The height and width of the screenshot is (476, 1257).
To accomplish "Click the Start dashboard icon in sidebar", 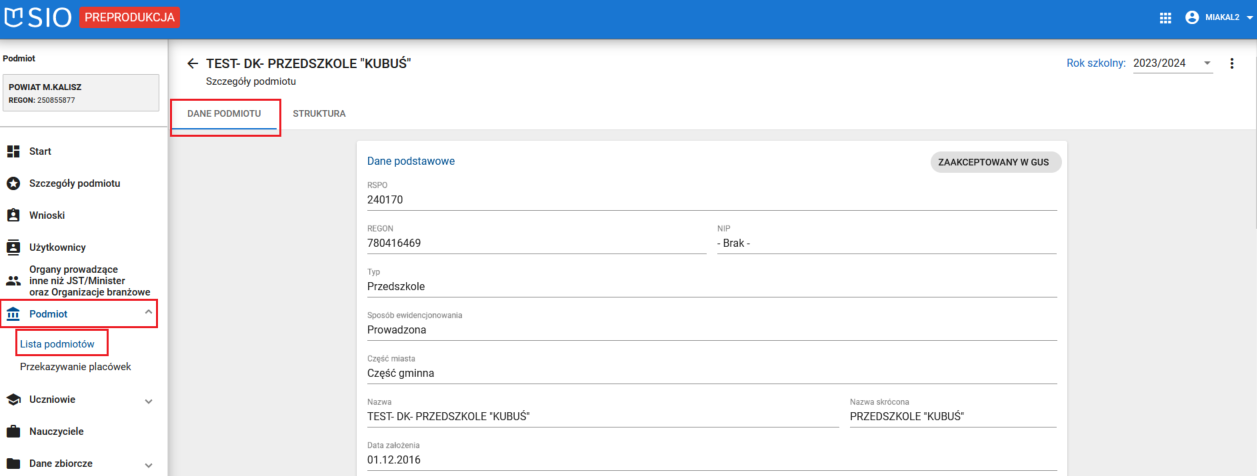I will (x=14, y=152).
